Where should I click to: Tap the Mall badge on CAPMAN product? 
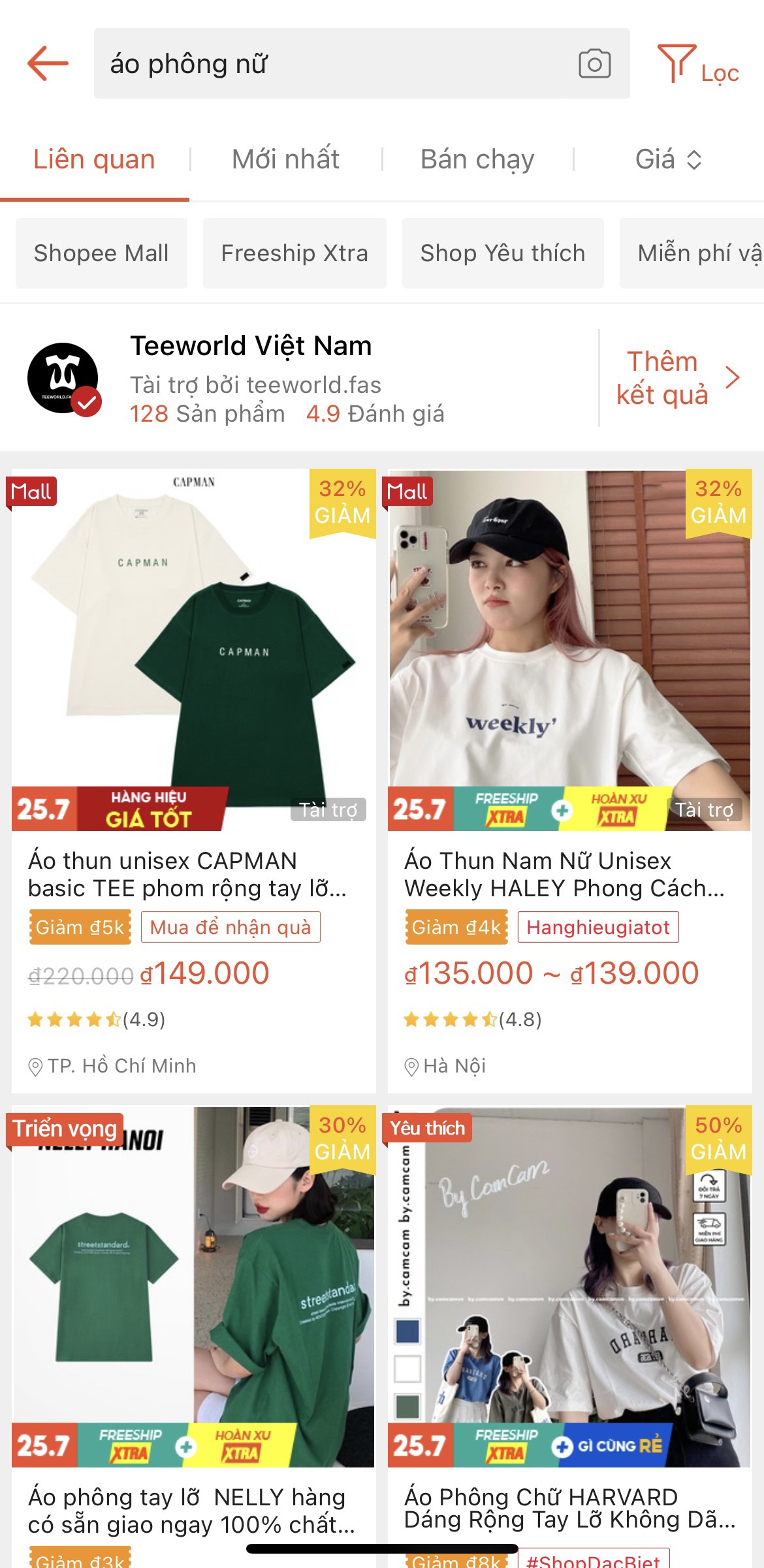click(x=31, y=492)
